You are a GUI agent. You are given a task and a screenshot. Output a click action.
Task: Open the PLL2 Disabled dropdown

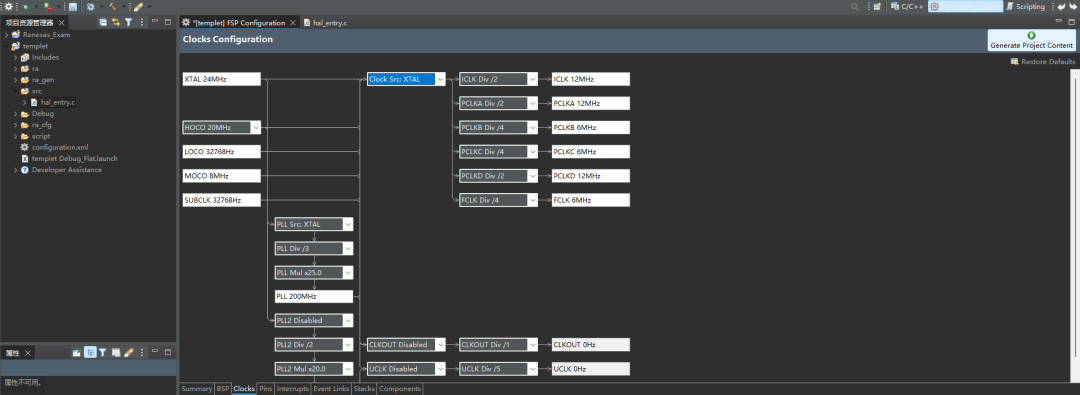pos(348,321)
